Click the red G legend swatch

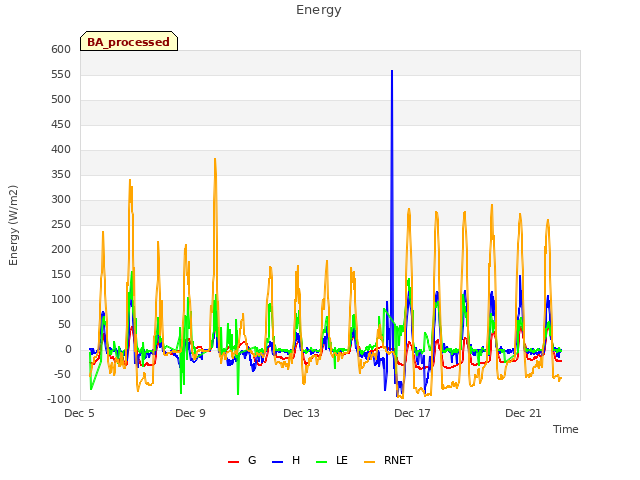click(x=233, y=462)
